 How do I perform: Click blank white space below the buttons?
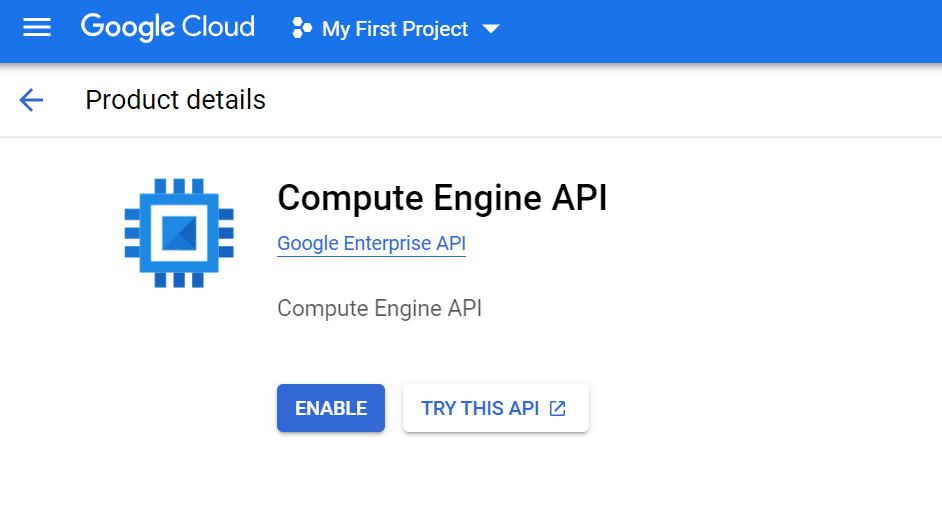469,475
